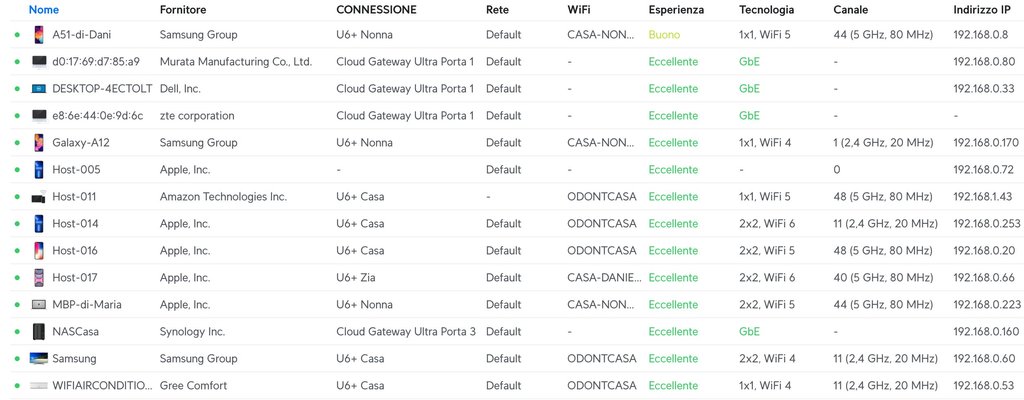
Task: Open the d0:17:69:d7:85:a9 client entry
Action: pos(96,61)
